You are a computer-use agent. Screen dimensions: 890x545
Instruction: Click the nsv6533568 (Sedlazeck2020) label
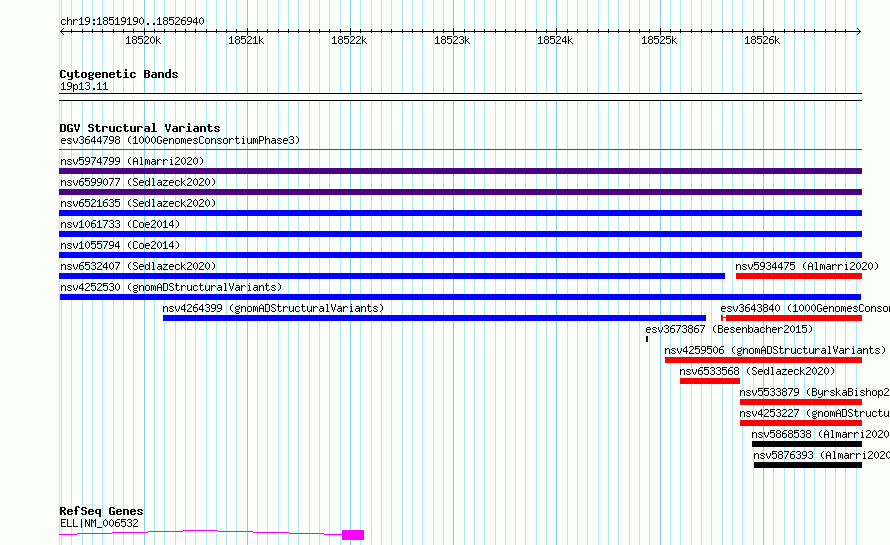coord(757,371)
